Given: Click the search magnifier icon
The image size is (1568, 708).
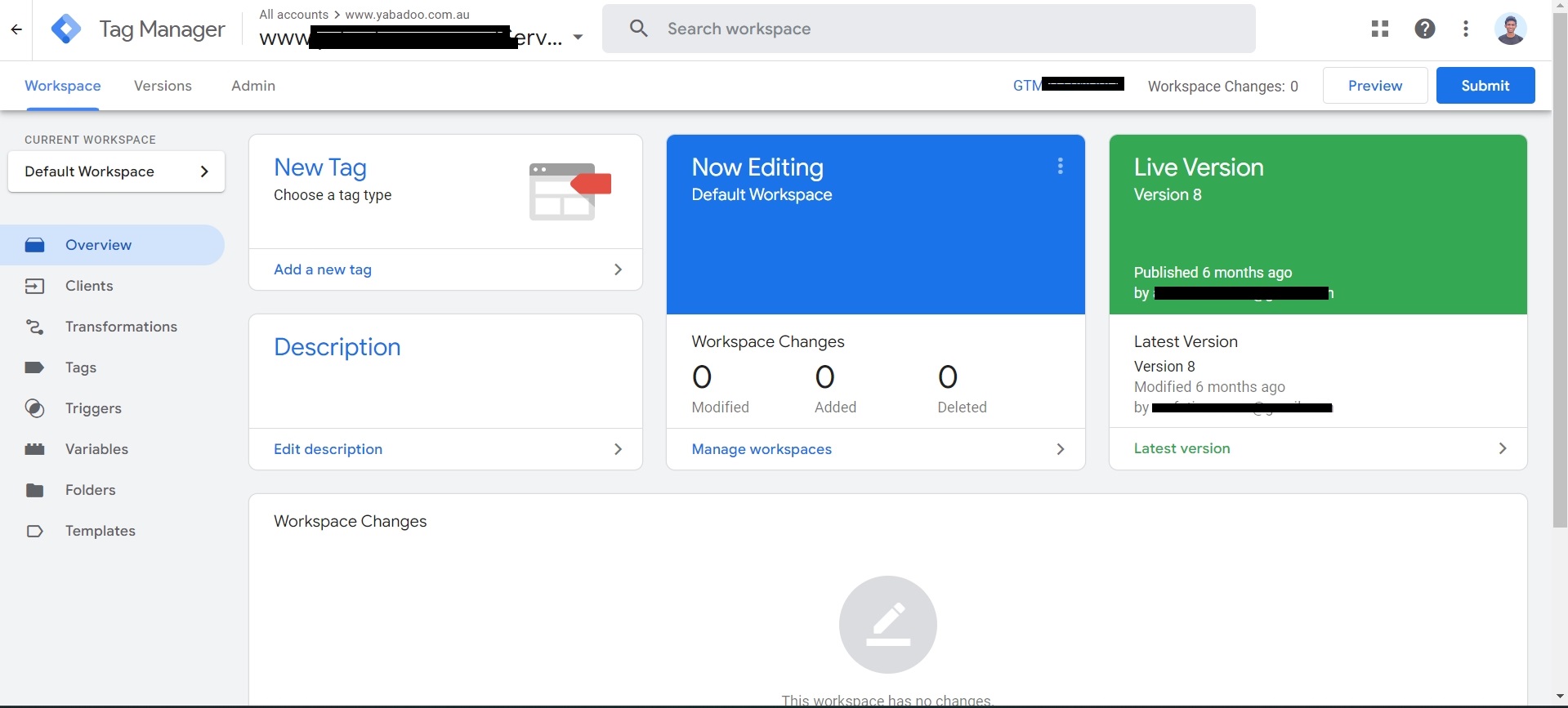Looking at the screenshot, I should coord(639,29).
